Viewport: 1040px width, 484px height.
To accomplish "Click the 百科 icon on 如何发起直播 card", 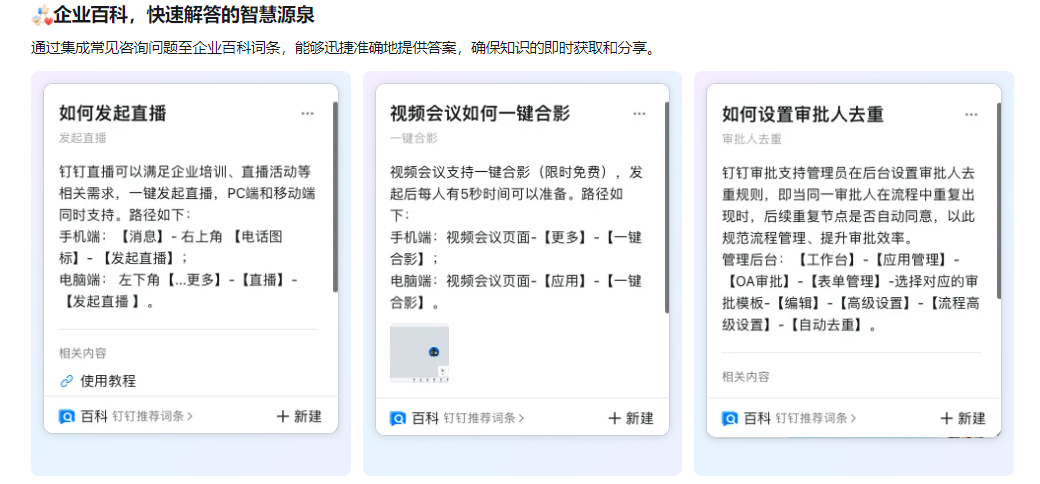I will click(67, 417).
